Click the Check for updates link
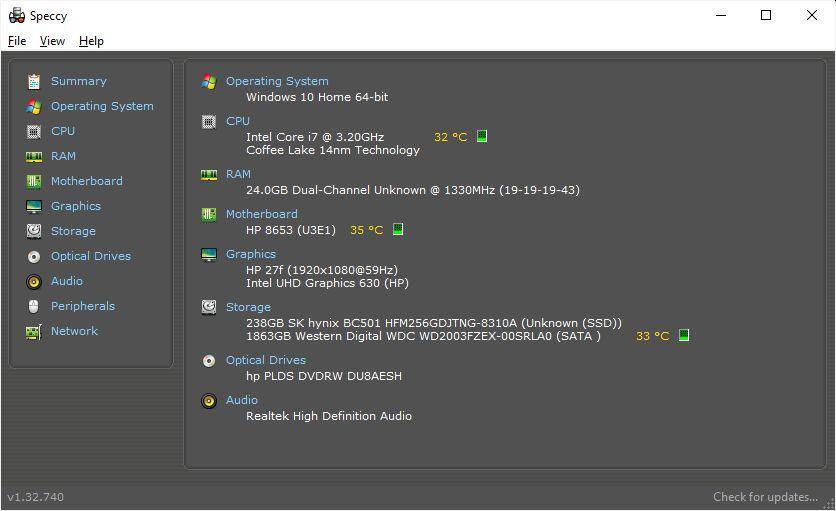This screenshot has width=836, height=511. 765,497
